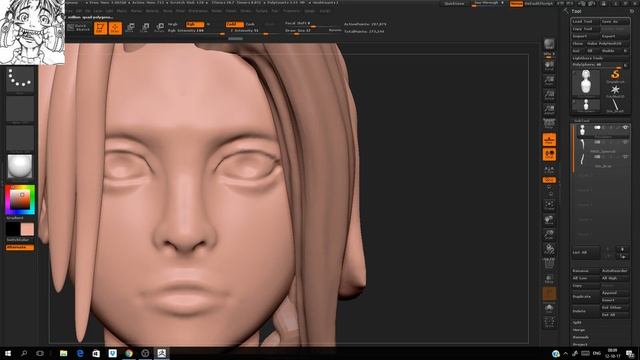640x360 pixels.
Task: Click the Scroll canvas icon
Action: click(x=549, y=66)
